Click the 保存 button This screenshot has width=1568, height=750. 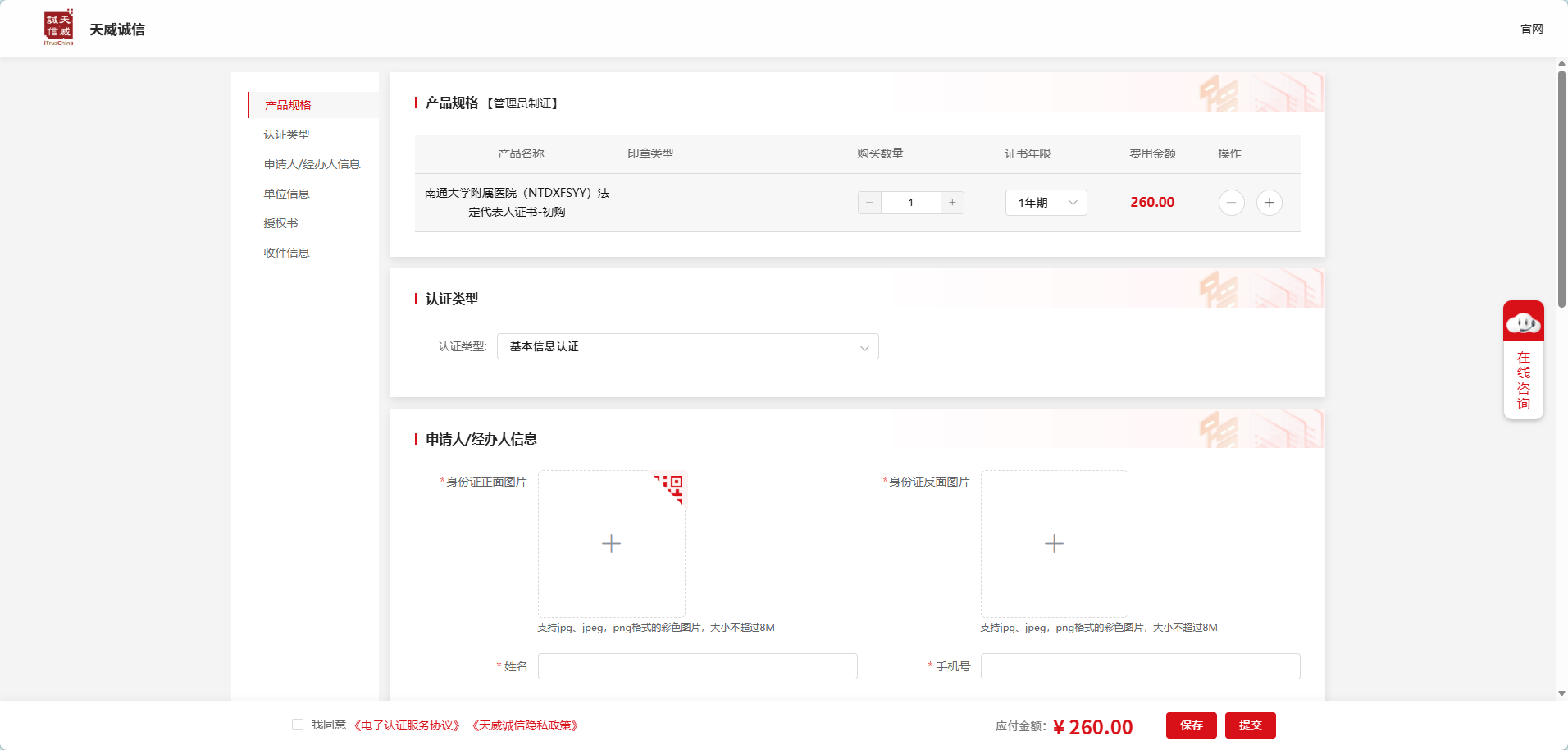click(x=1191, y=725)
